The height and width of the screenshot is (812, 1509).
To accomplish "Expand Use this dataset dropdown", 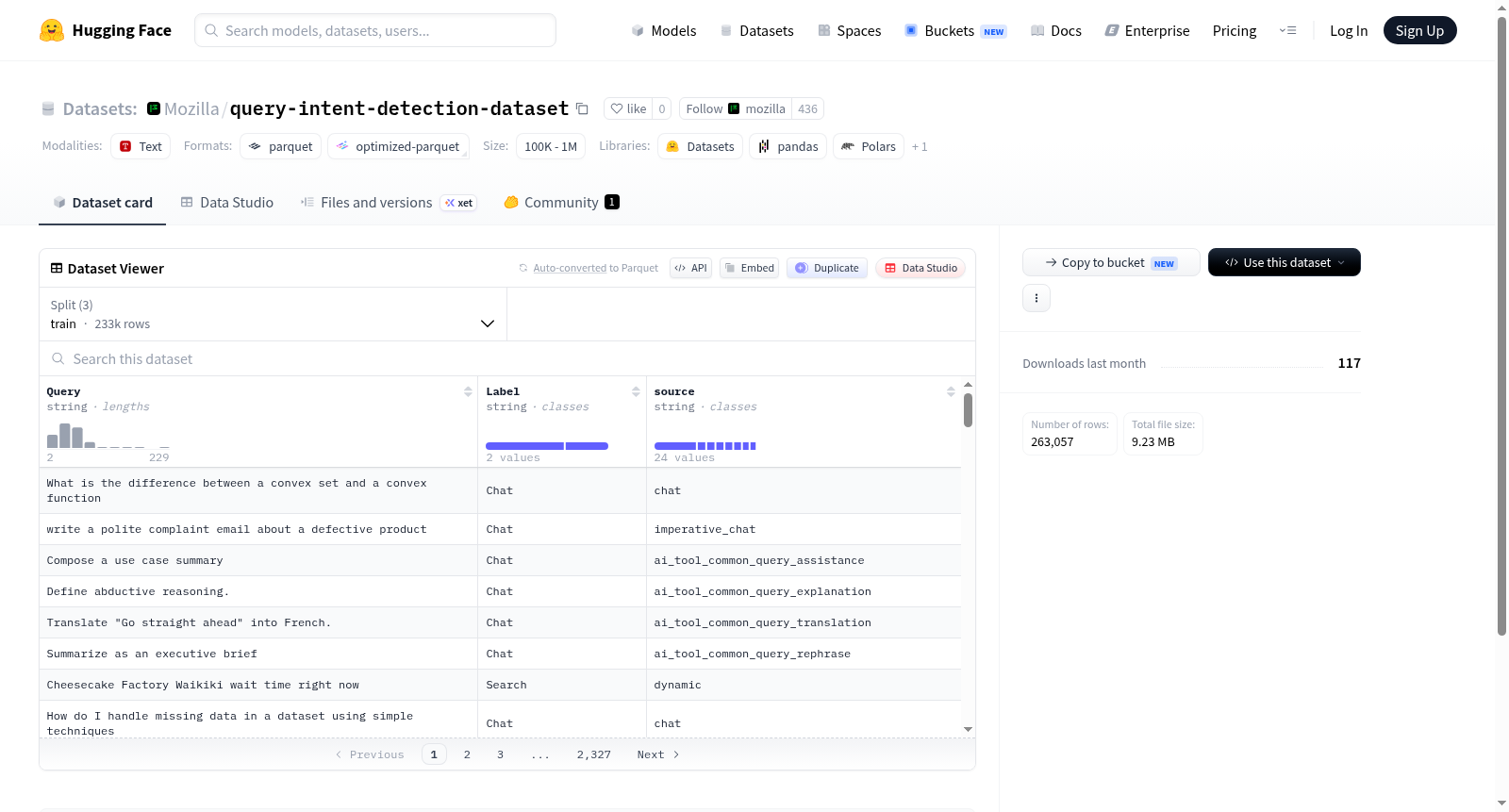I will tap(1285, 262).
